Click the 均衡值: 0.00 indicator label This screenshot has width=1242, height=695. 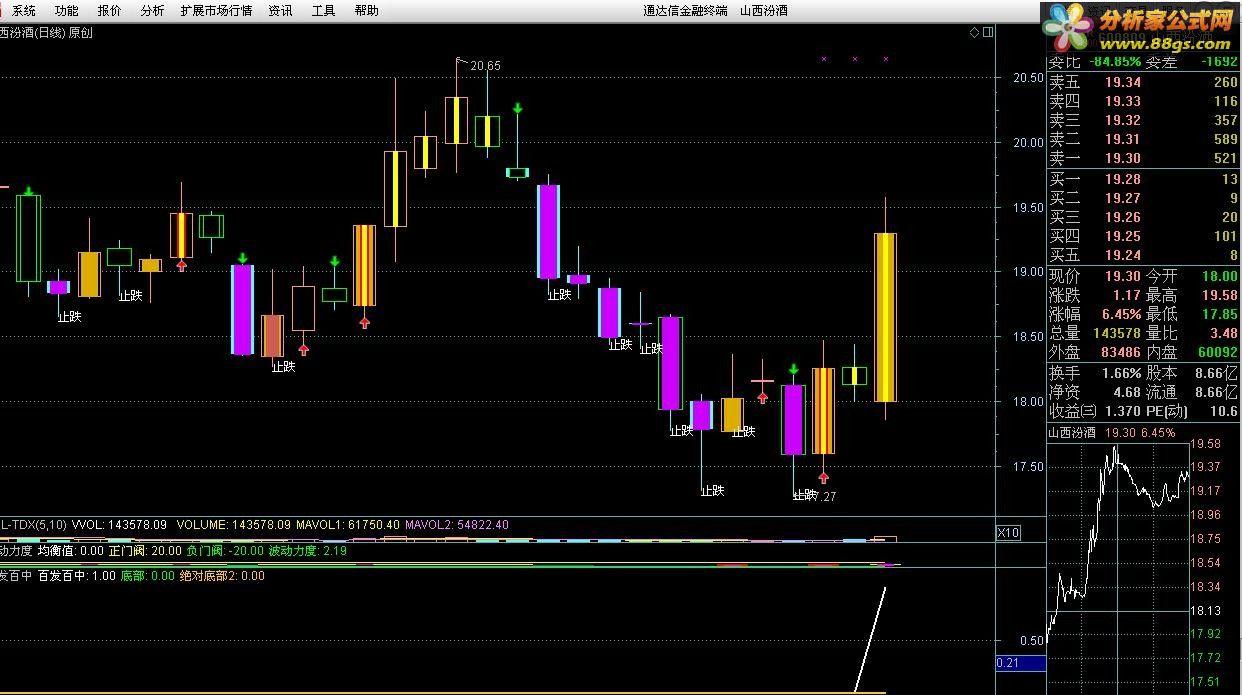[71, 550]
